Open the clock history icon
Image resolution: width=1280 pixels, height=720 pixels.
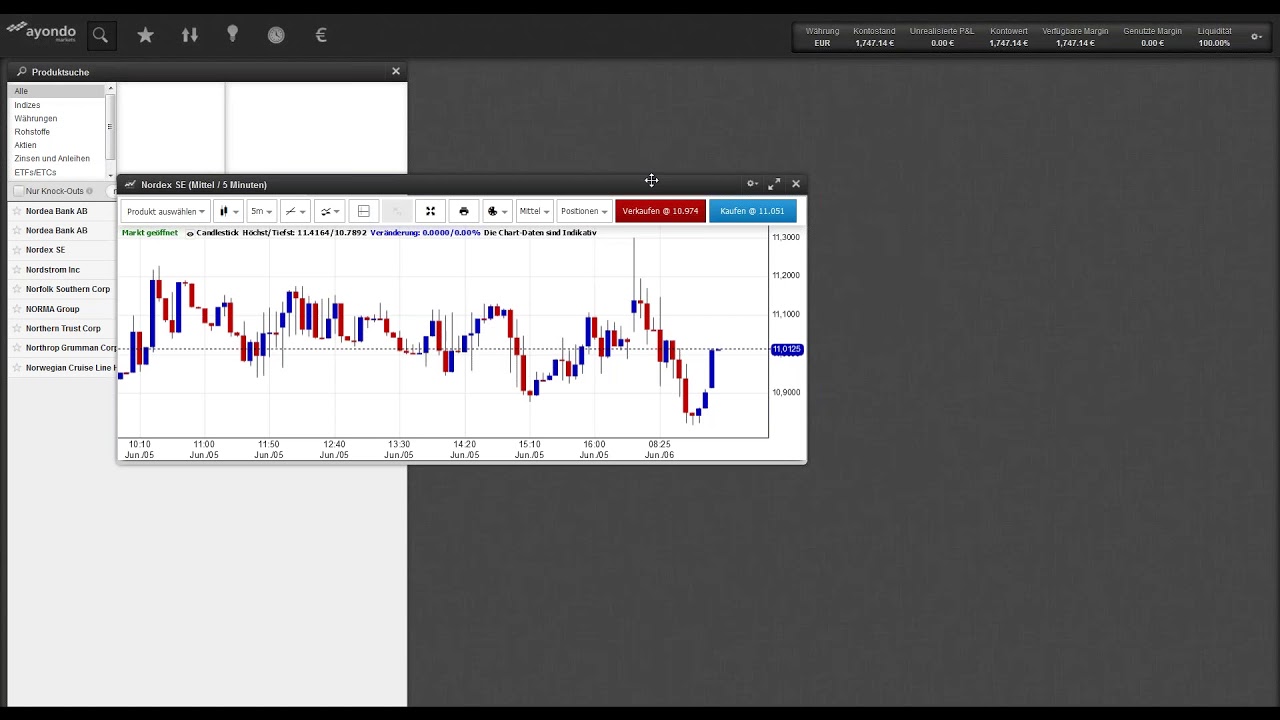276,35
